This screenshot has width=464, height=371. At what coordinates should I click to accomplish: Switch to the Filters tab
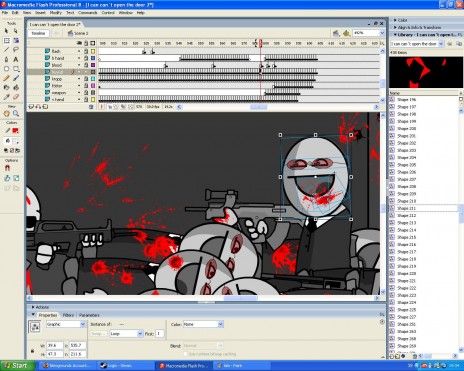pyautogui.click(x=68, y=315)
